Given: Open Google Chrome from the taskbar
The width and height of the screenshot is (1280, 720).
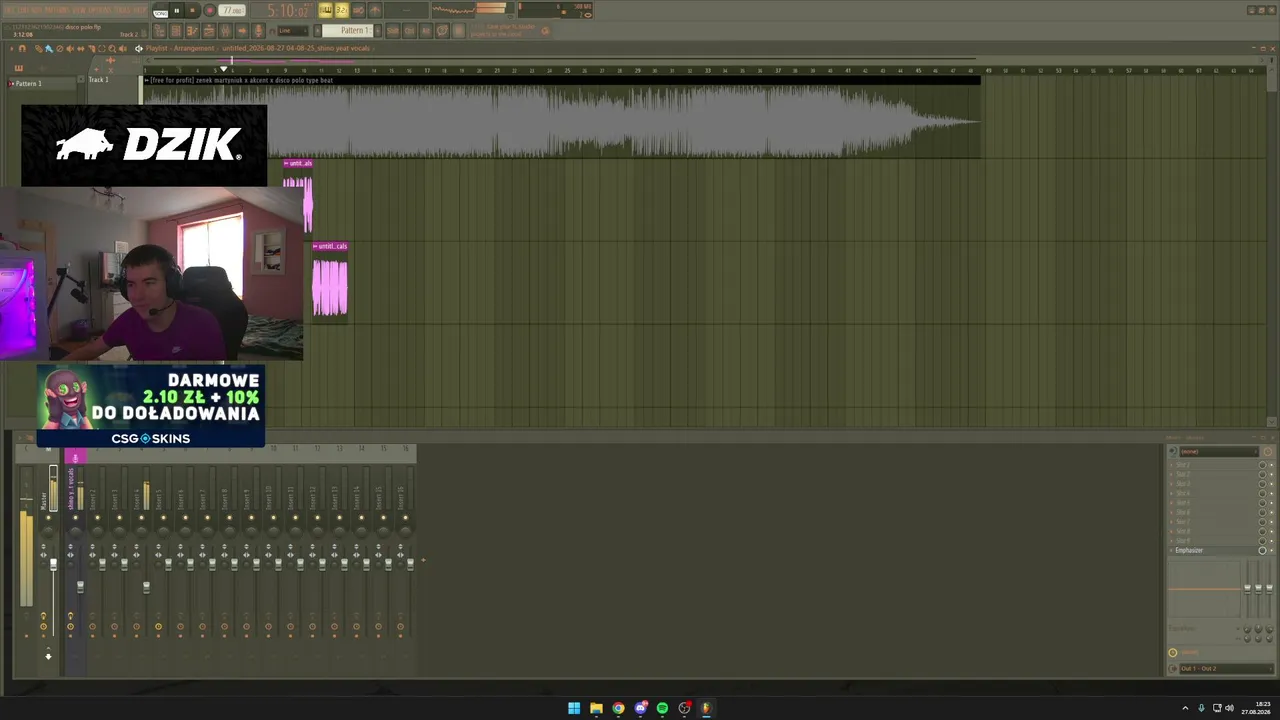Looking at the screenshot, I should (x=618, y=708).
